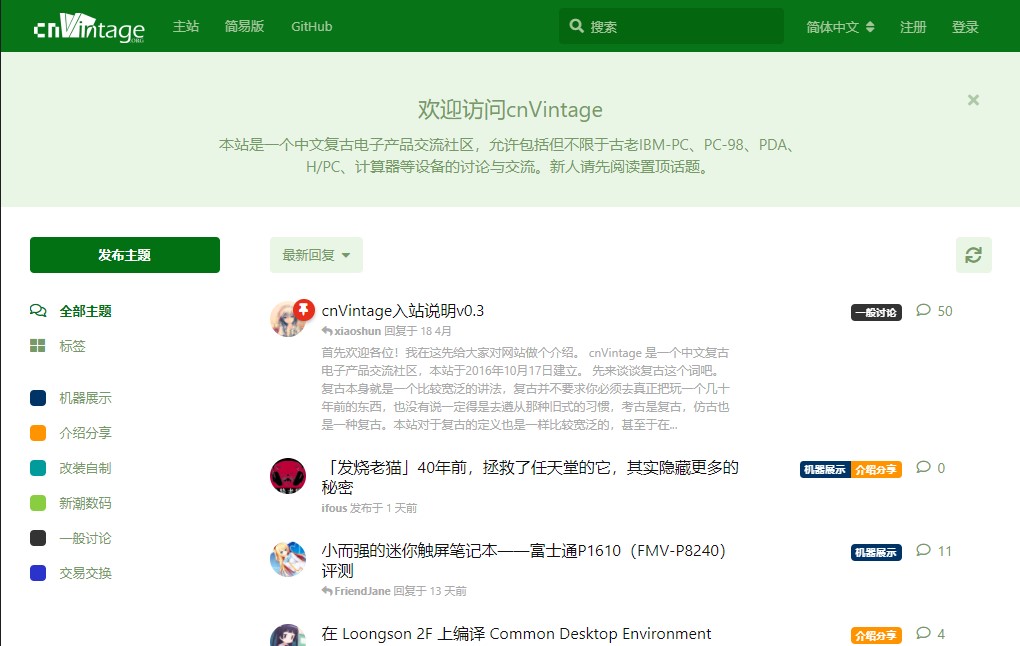Image resolution: width=1020 pixels, height=646 pixels.
Task: Click the 一般讨论 tag on pinned topic
Action: coord(876,312)
